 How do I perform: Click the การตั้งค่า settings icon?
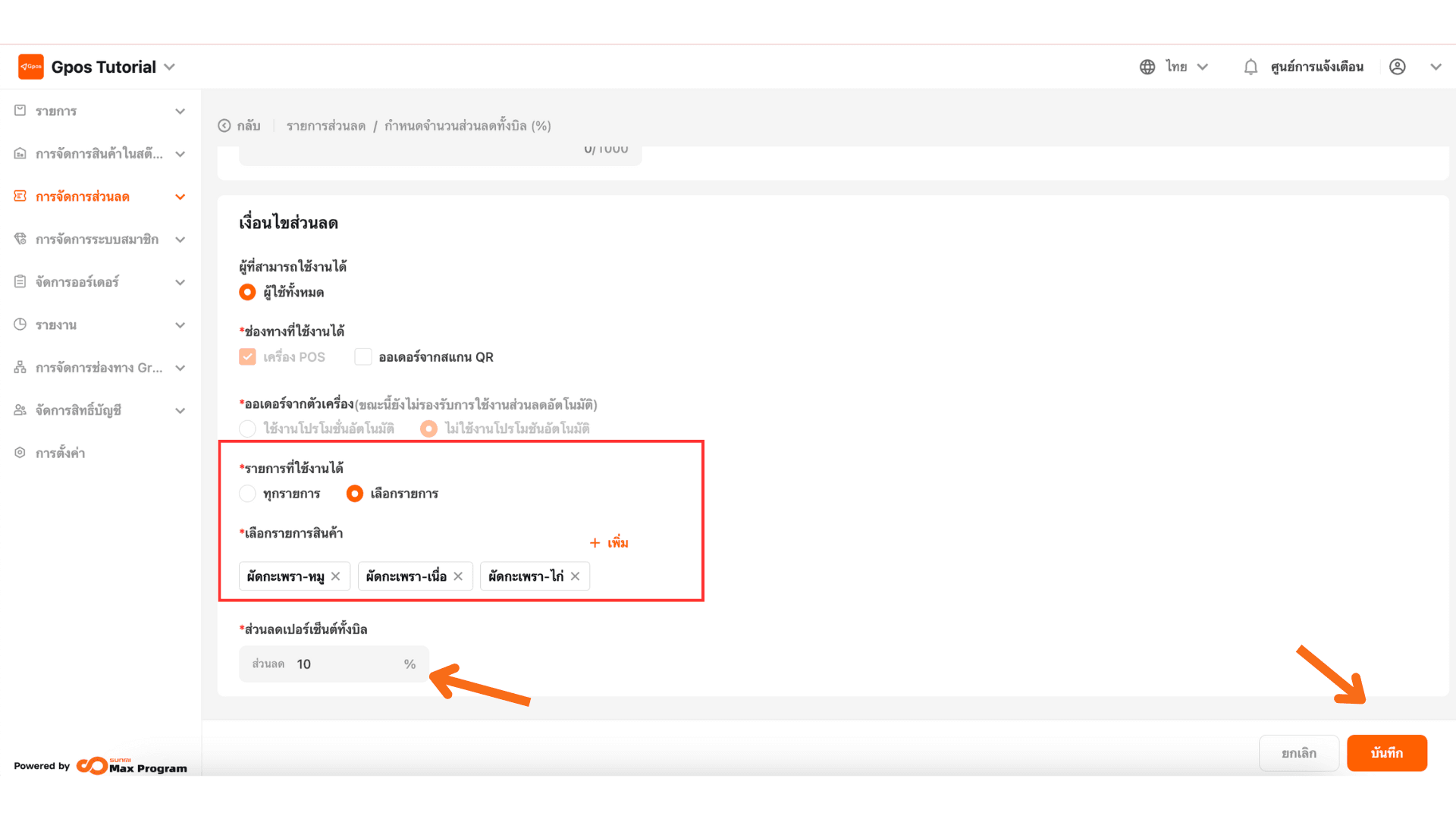pyautogui.click(x=20, y=453)
